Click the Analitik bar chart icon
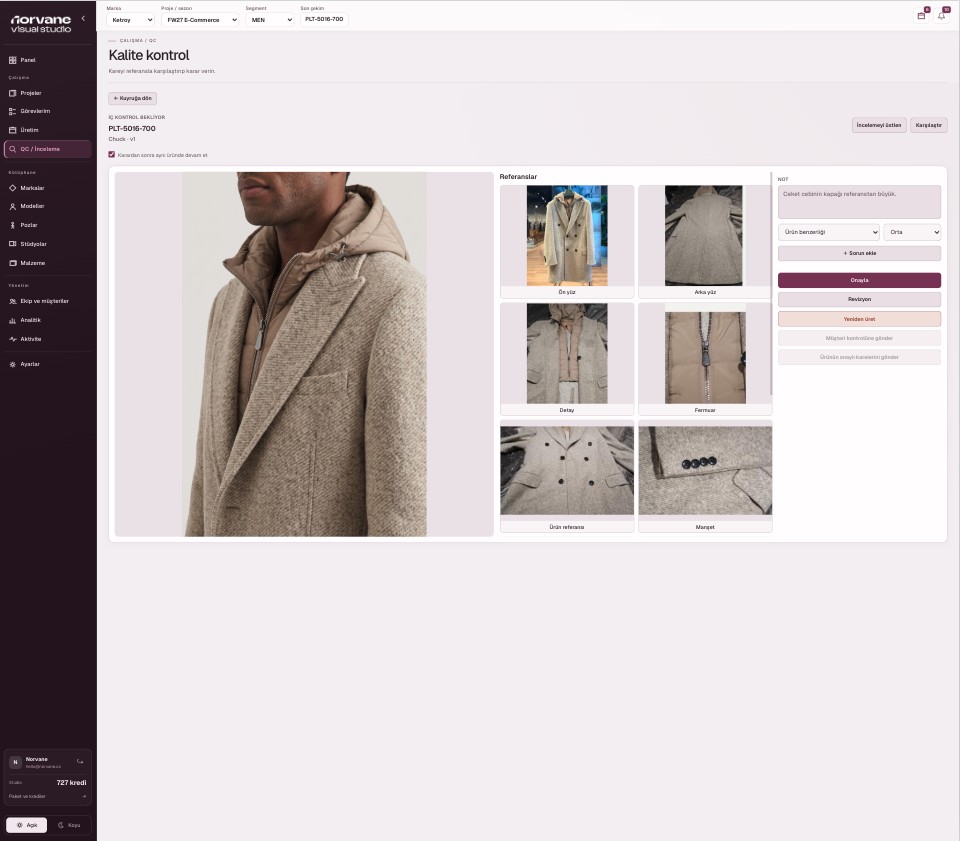The image size is (960, 841). [x=12, y=320]
